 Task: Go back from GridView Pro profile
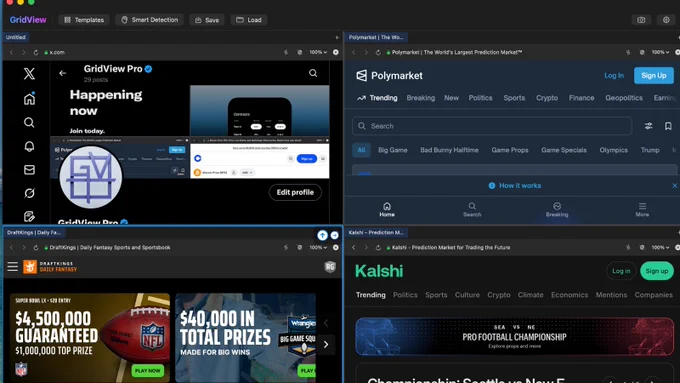click(x=62, y=73)
